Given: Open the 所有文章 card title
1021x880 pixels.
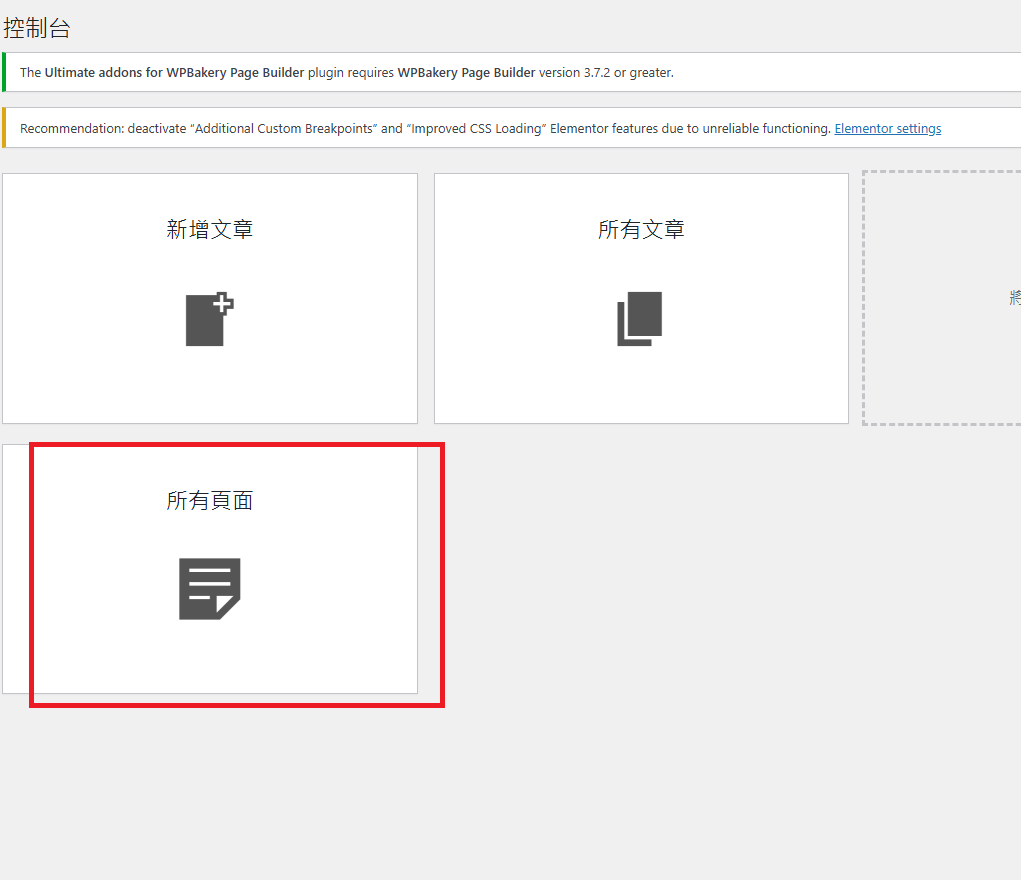Looking at the screenshot, I should click(641, 229).
